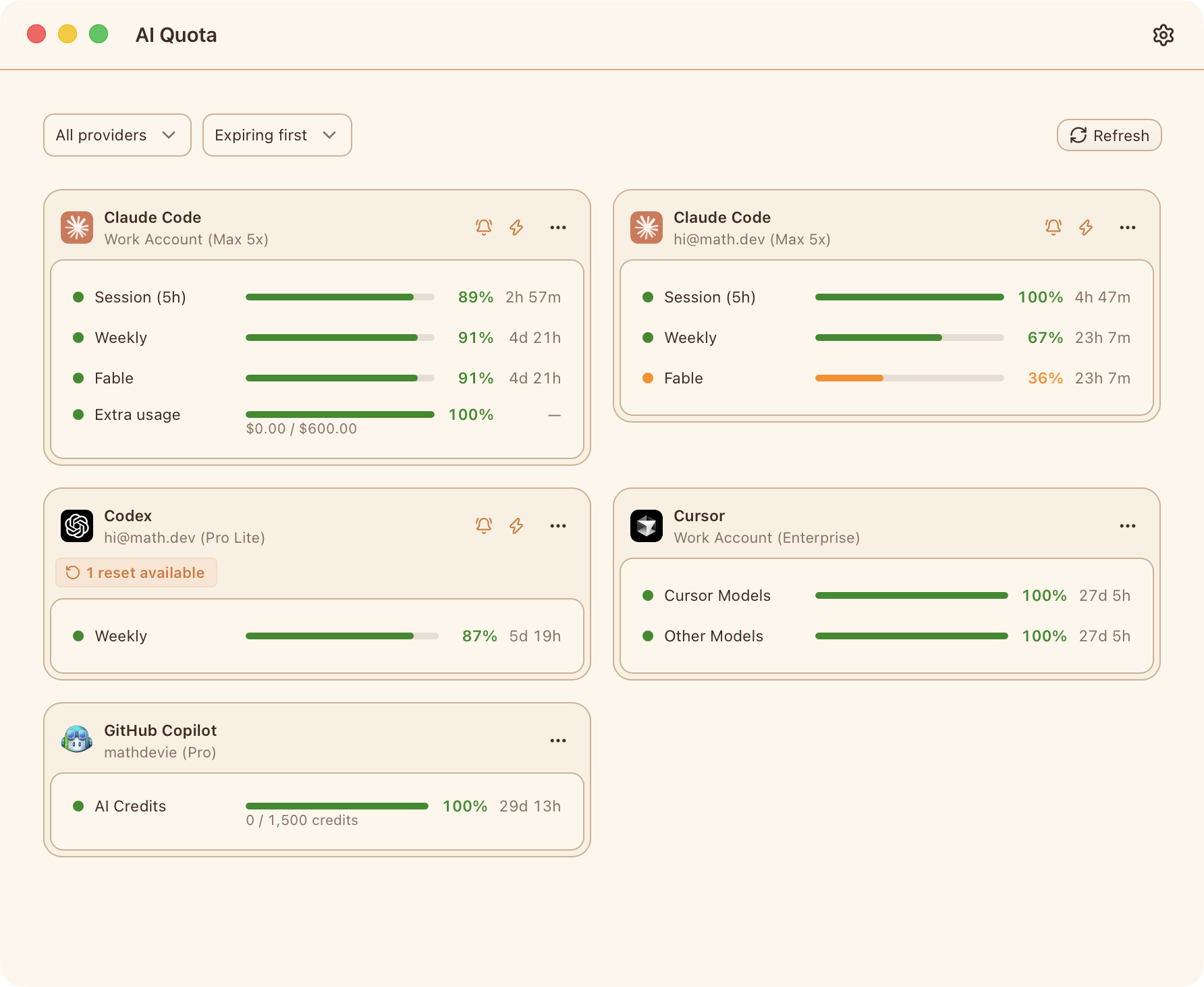This screenshot has height=987, width=1204.
Task: Click the AI Credits label
Action: [x=130, y=806]
